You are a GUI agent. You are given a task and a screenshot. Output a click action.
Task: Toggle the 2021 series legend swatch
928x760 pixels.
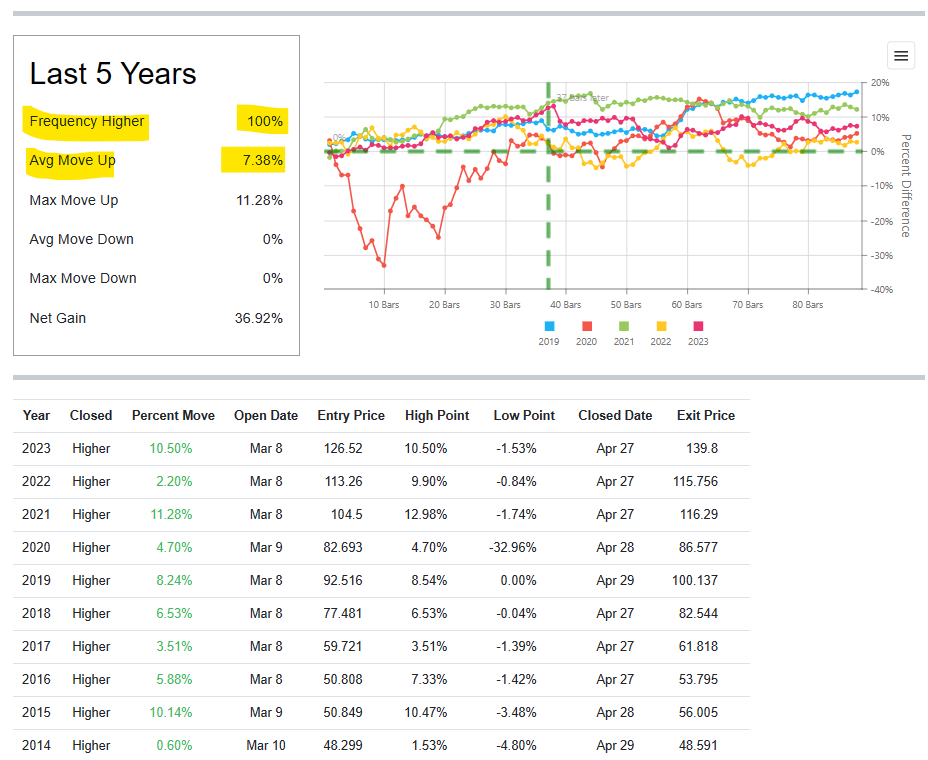[x=624, y=326]
